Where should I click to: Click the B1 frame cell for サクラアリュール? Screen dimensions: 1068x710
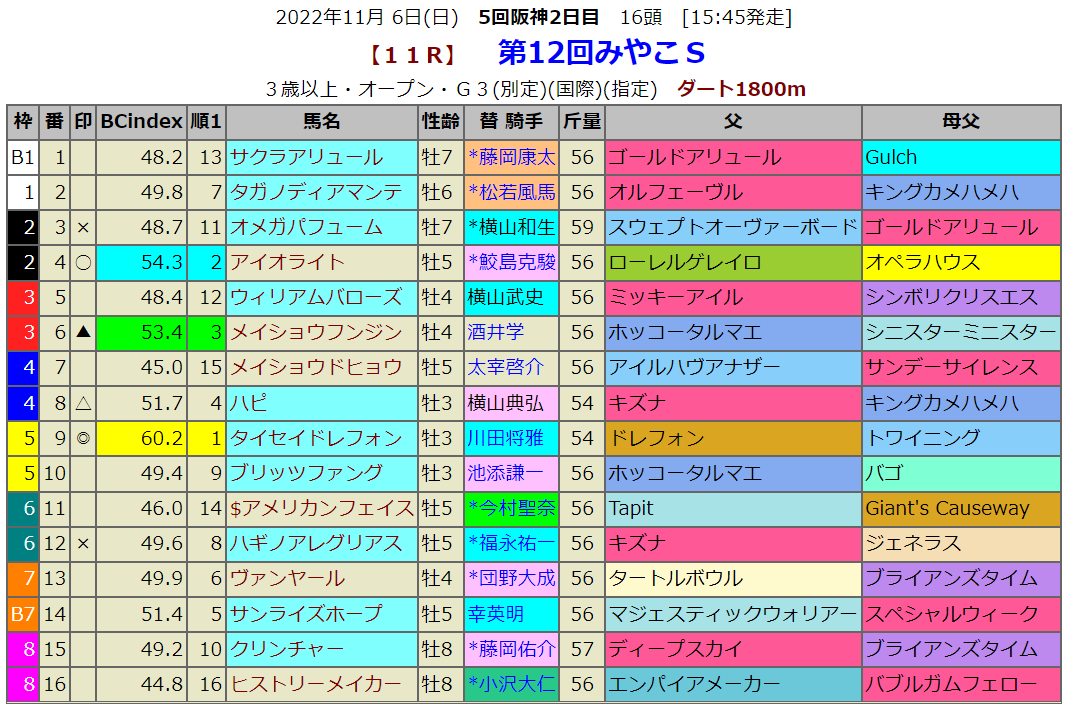click(22, 157)
